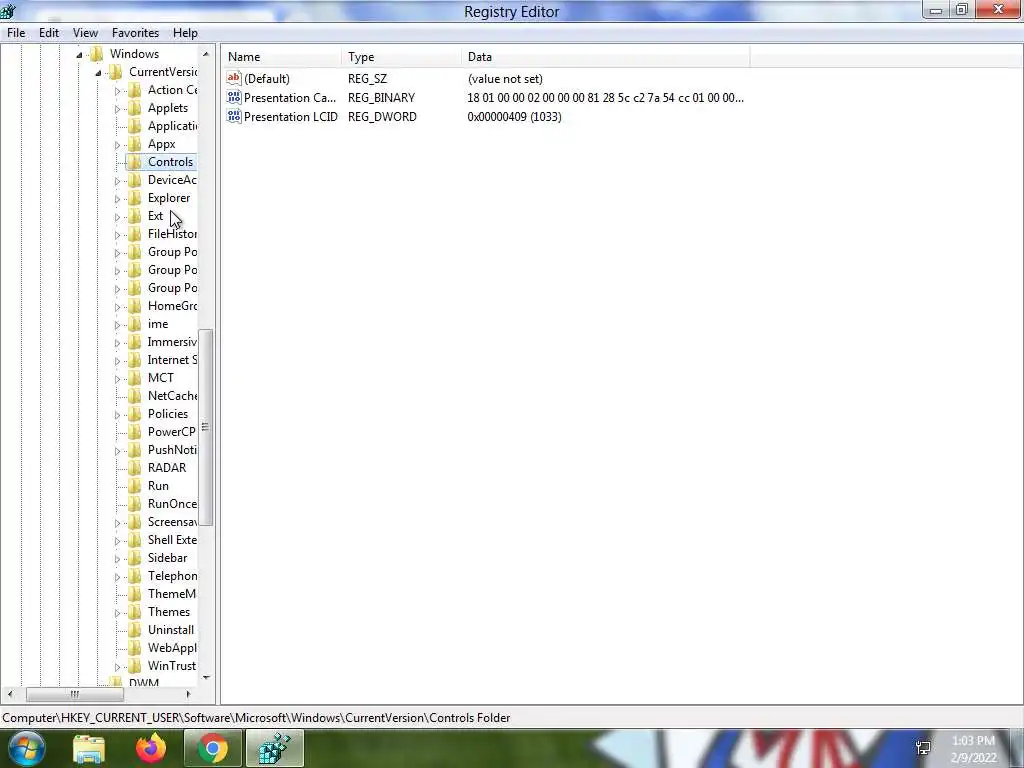Select the Themes key

168,612
